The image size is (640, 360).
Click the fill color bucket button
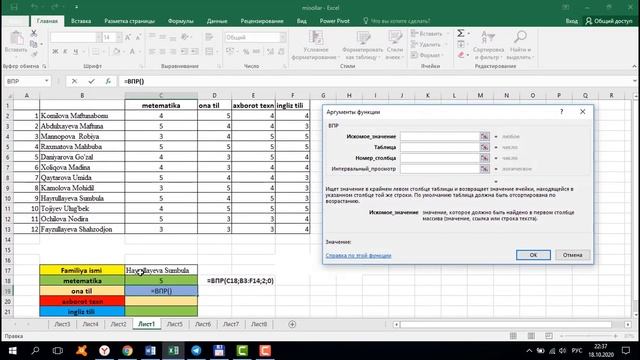click(116, 51)
